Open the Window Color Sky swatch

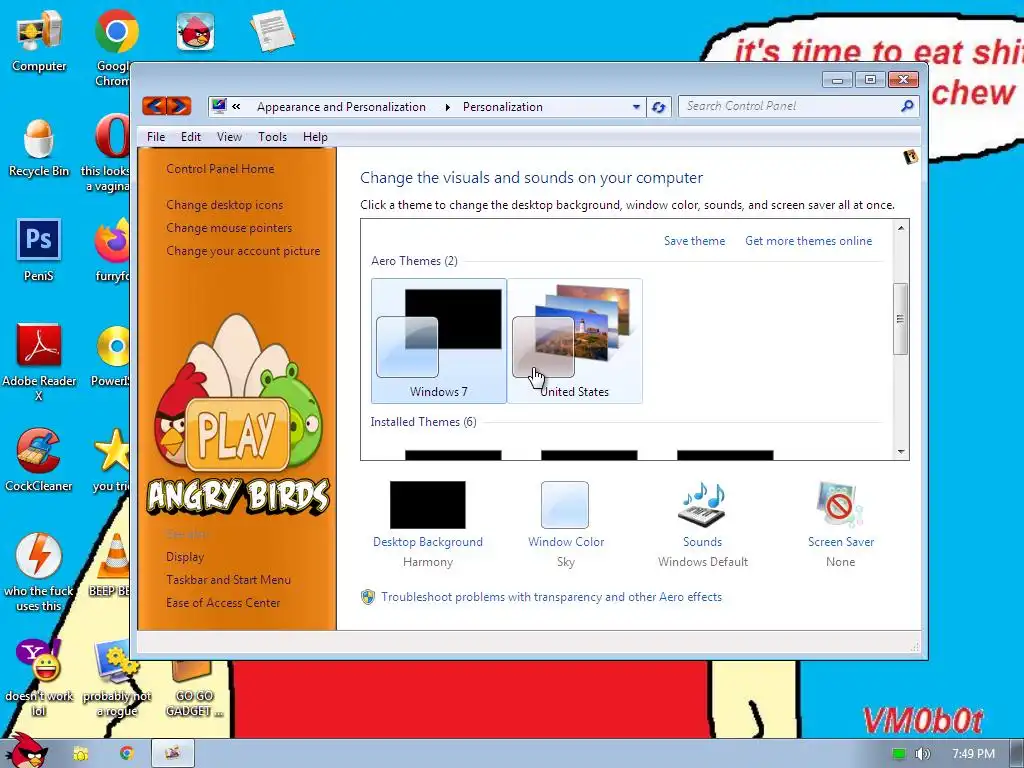565,505
